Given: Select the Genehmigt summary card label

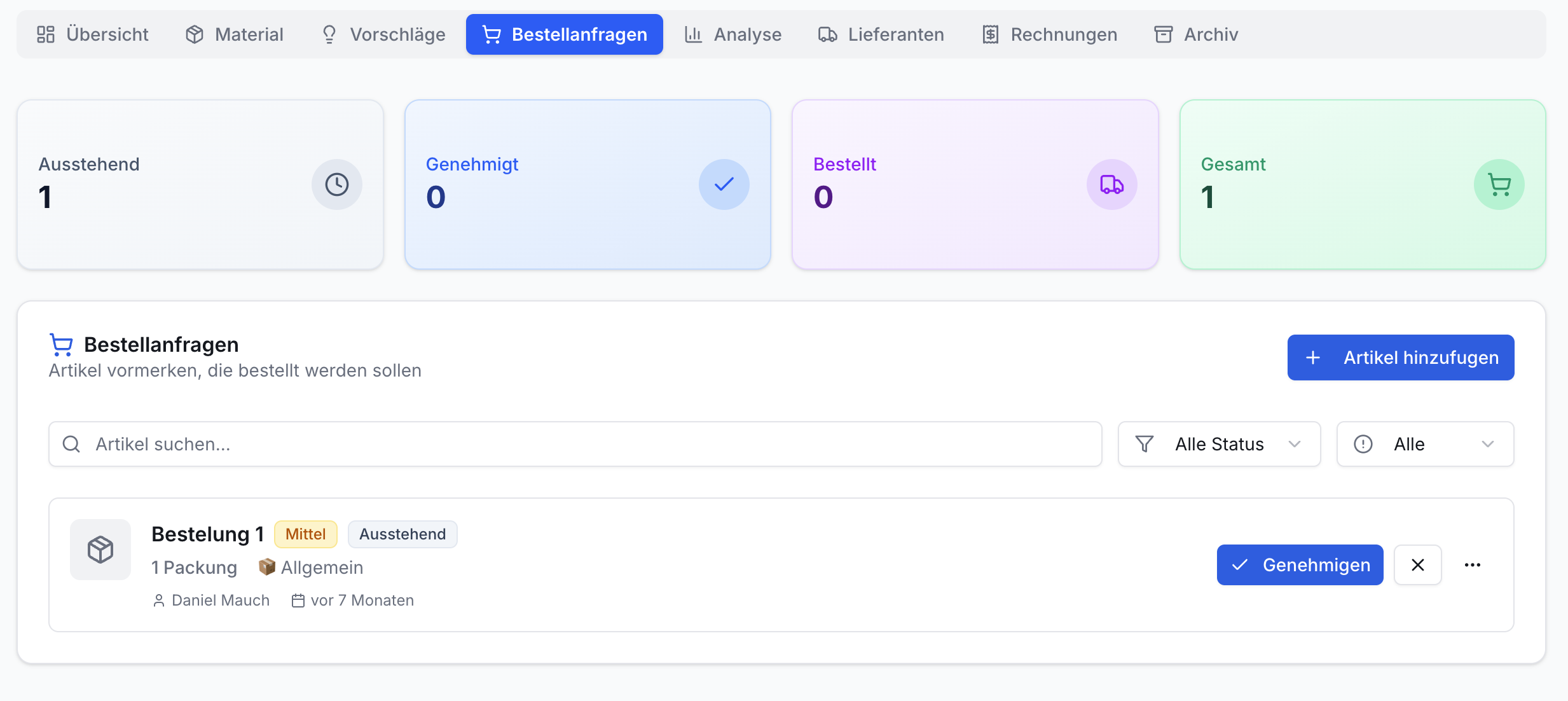Looking at the screenshot, I should pos(472,164).
